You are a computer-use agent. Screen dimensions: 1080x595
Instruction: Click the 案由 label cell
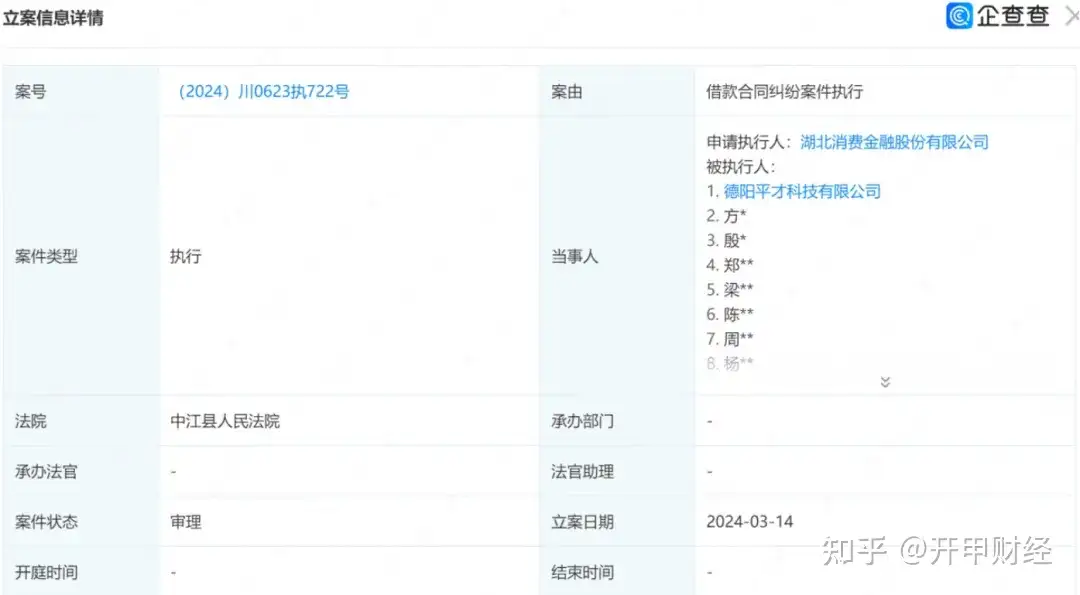(616, 92)
